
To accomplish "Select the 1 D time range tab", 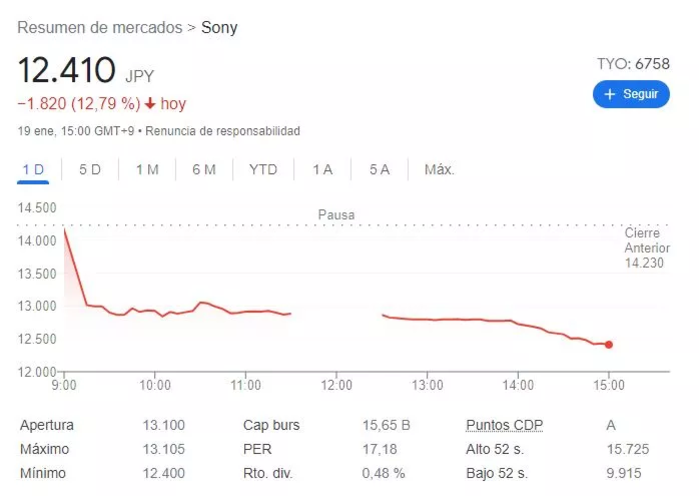I will 33,169.
